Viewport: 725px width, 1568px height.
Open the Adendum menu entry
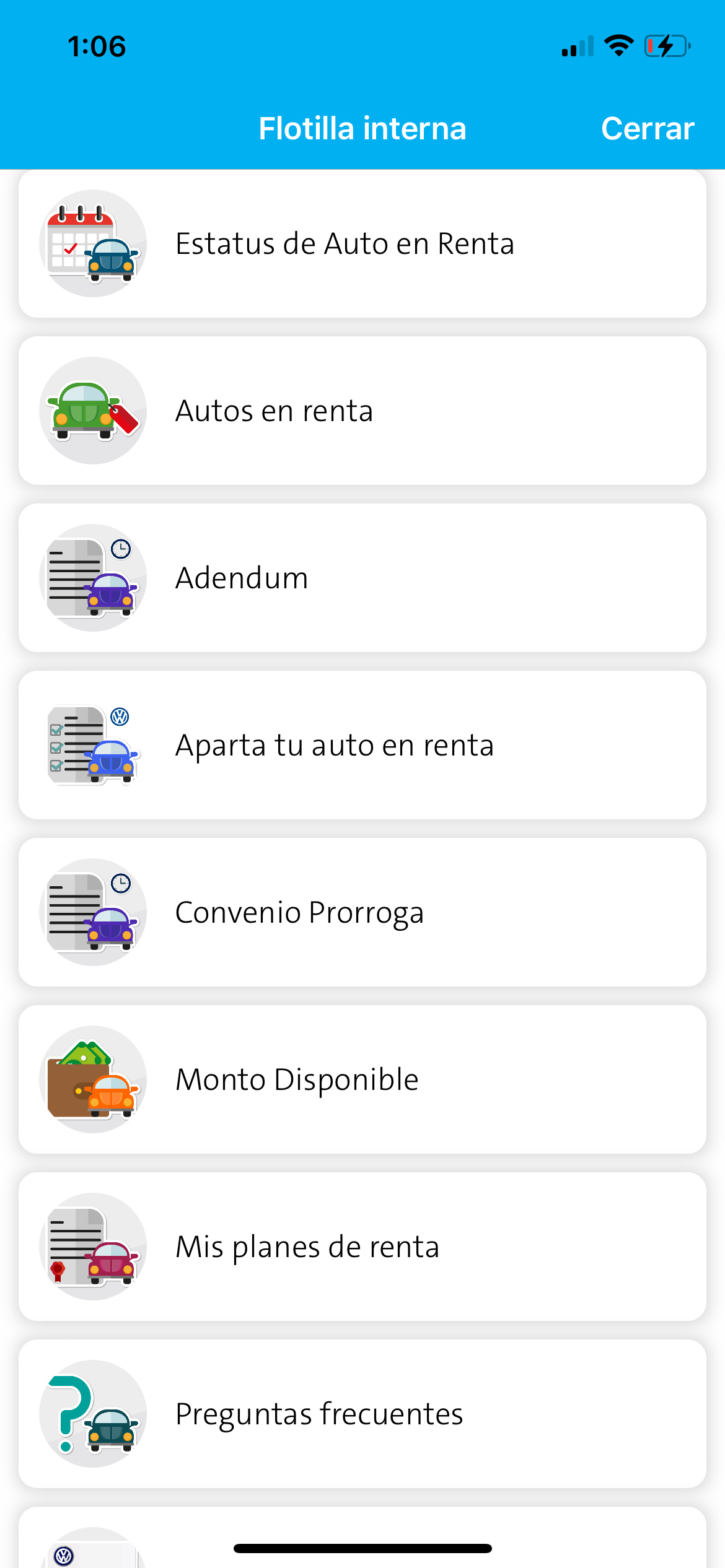click(x=242, y=578)
